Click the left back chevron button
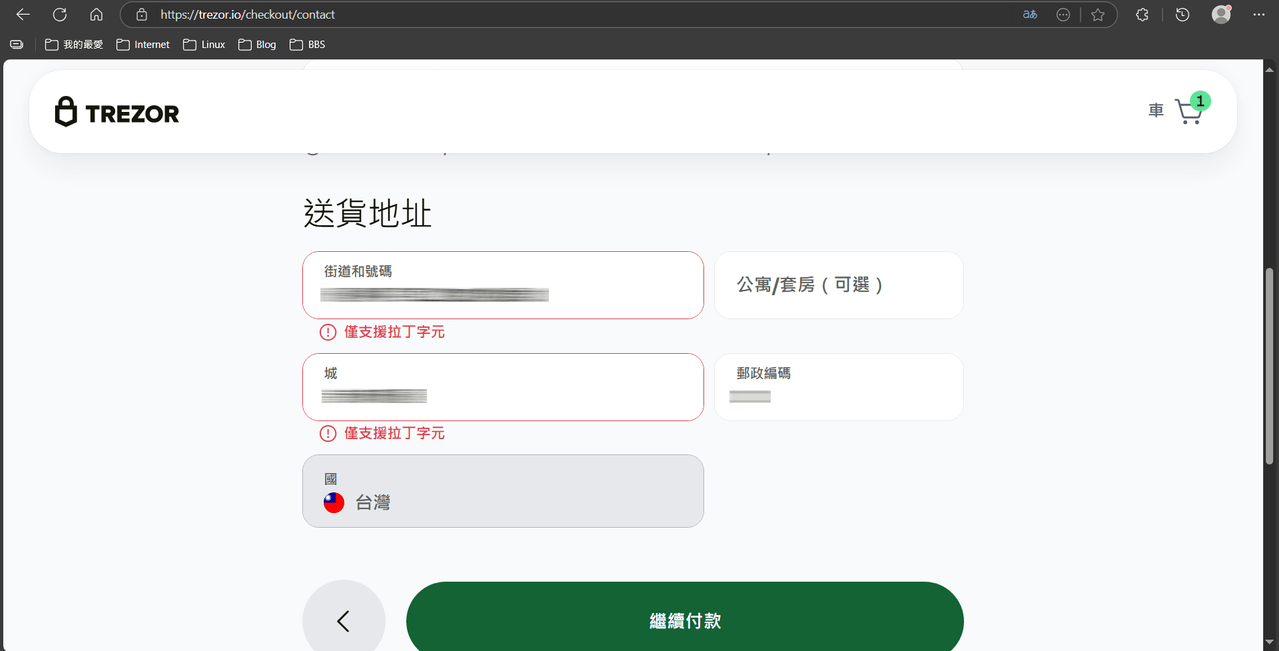 (343, 620)
